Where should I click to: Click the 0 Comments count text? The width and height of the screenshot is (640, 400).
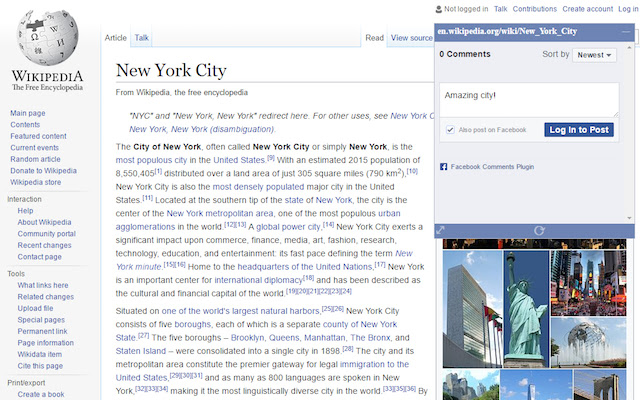465,54
